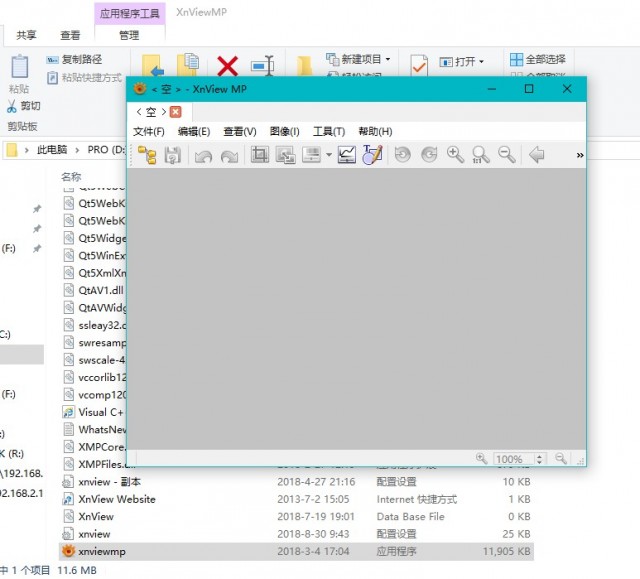Click the Save As floppy disk icon
The height and width of the screenshot is (579, 640).
coord(173,155)
